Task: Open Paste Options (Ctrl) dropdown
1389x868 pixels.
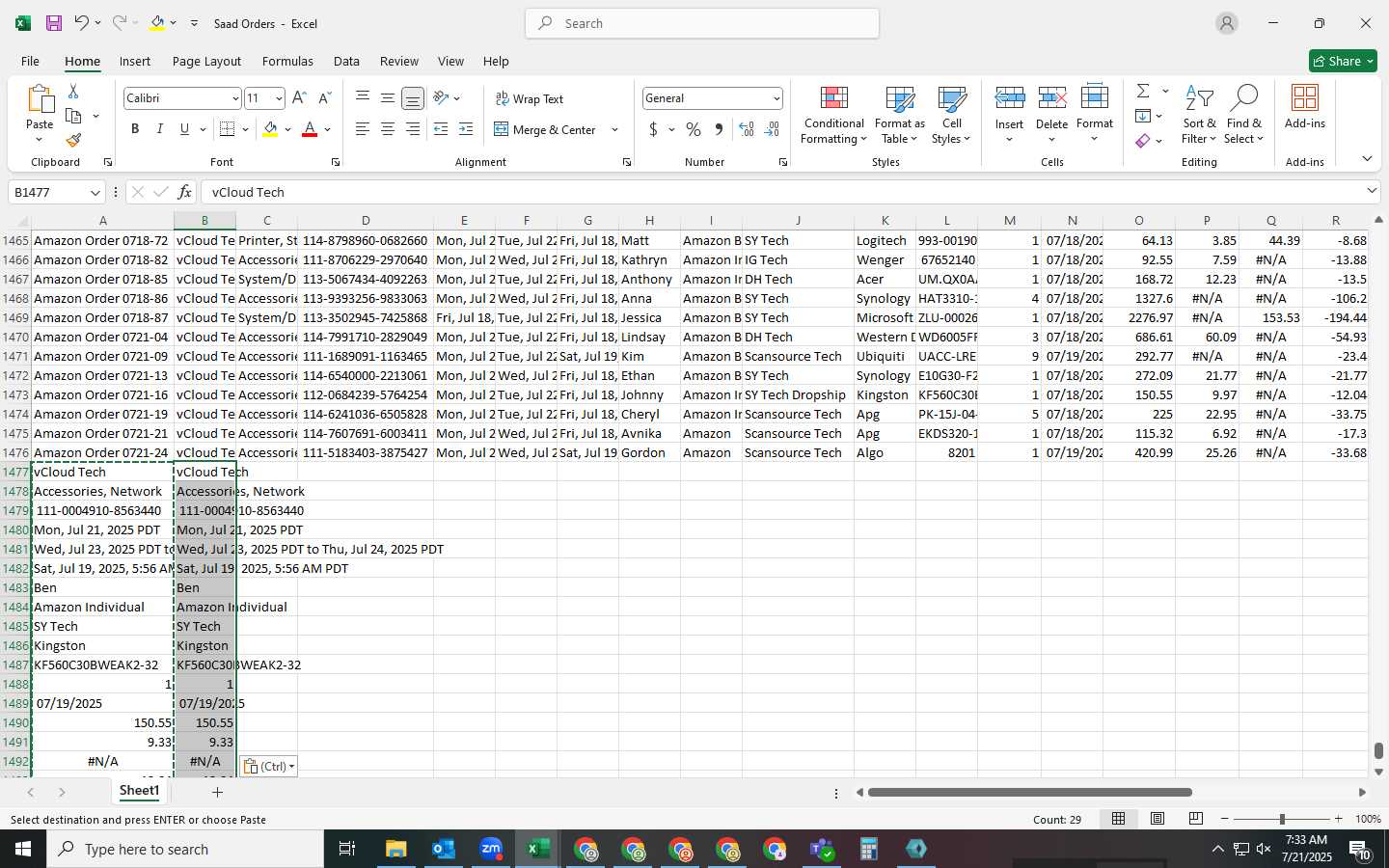Action: tap(268, 767)
